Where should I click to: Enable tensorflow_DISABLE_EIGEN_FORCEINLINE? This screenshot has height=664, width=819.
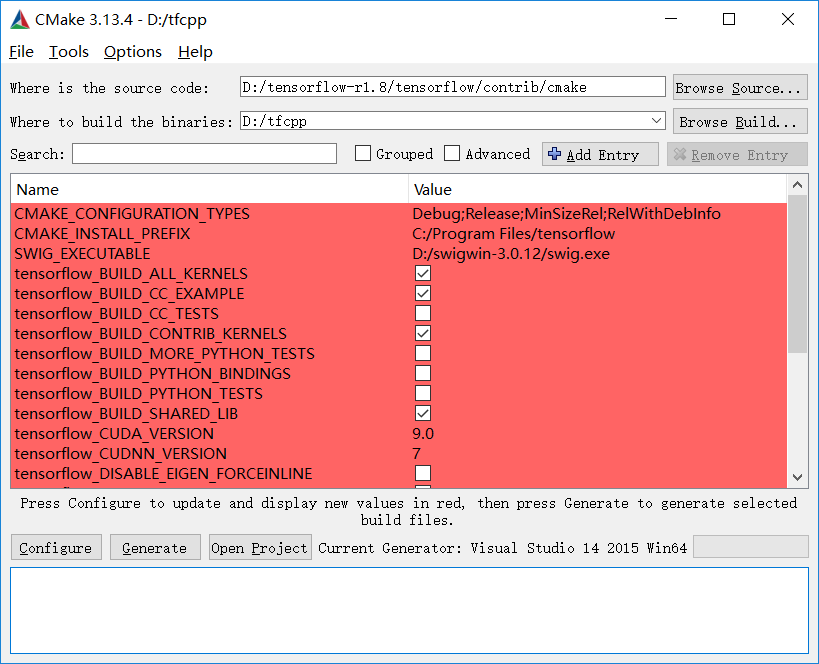tap(422, 473)
